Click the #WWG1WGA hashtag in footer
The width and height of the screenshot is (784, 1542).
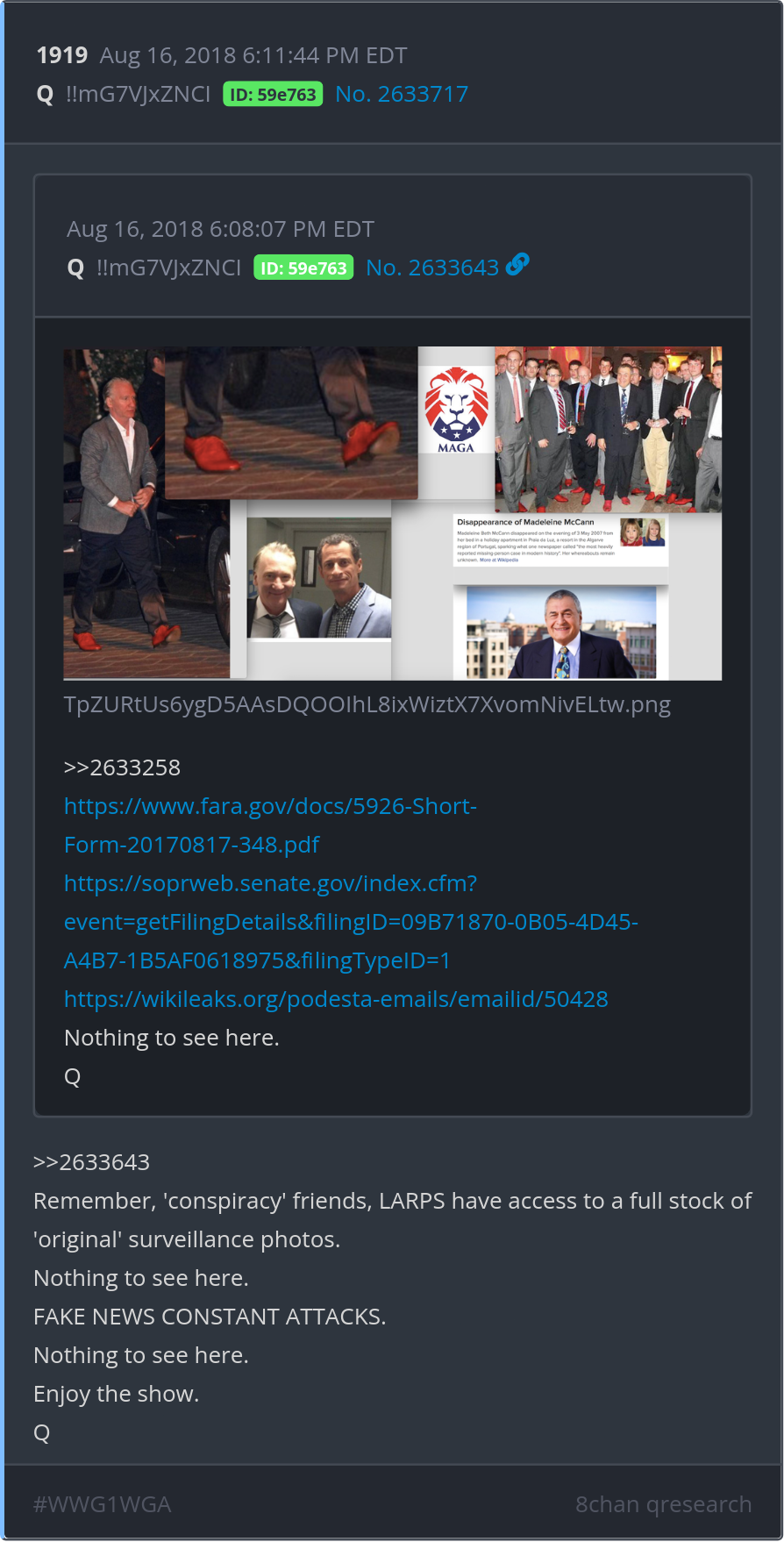click(x=102, y=1504)
